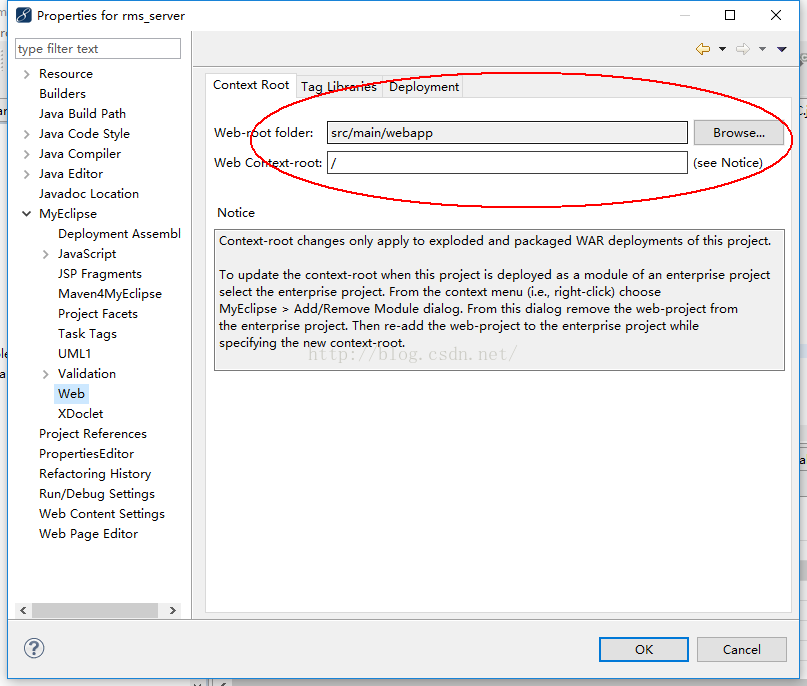Select Resource in the tree

(66, 74)
